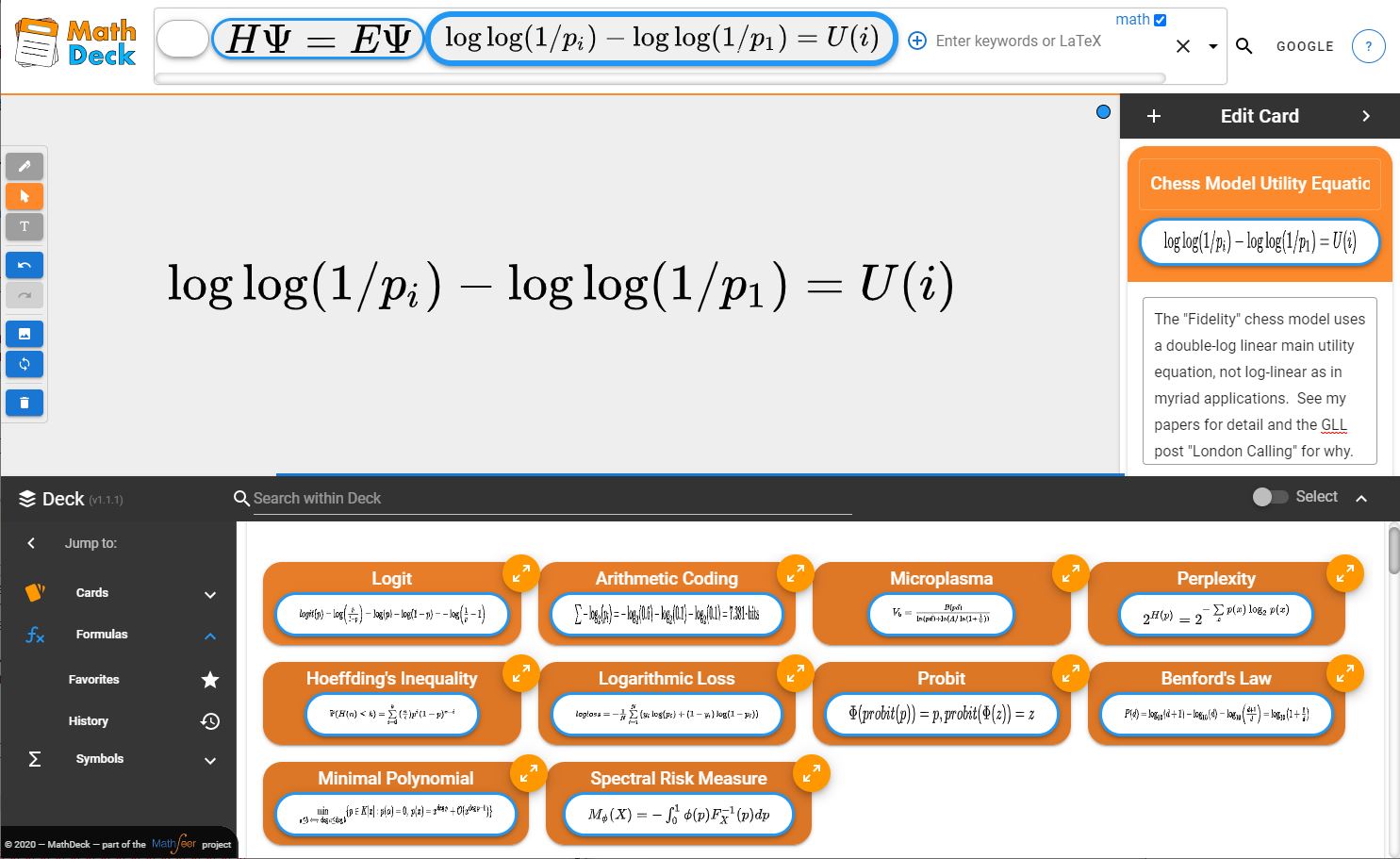This screenshot has height=859, width=1400.
Task: Delete canvas content with trash icon
Action: [x=25, y=404]
